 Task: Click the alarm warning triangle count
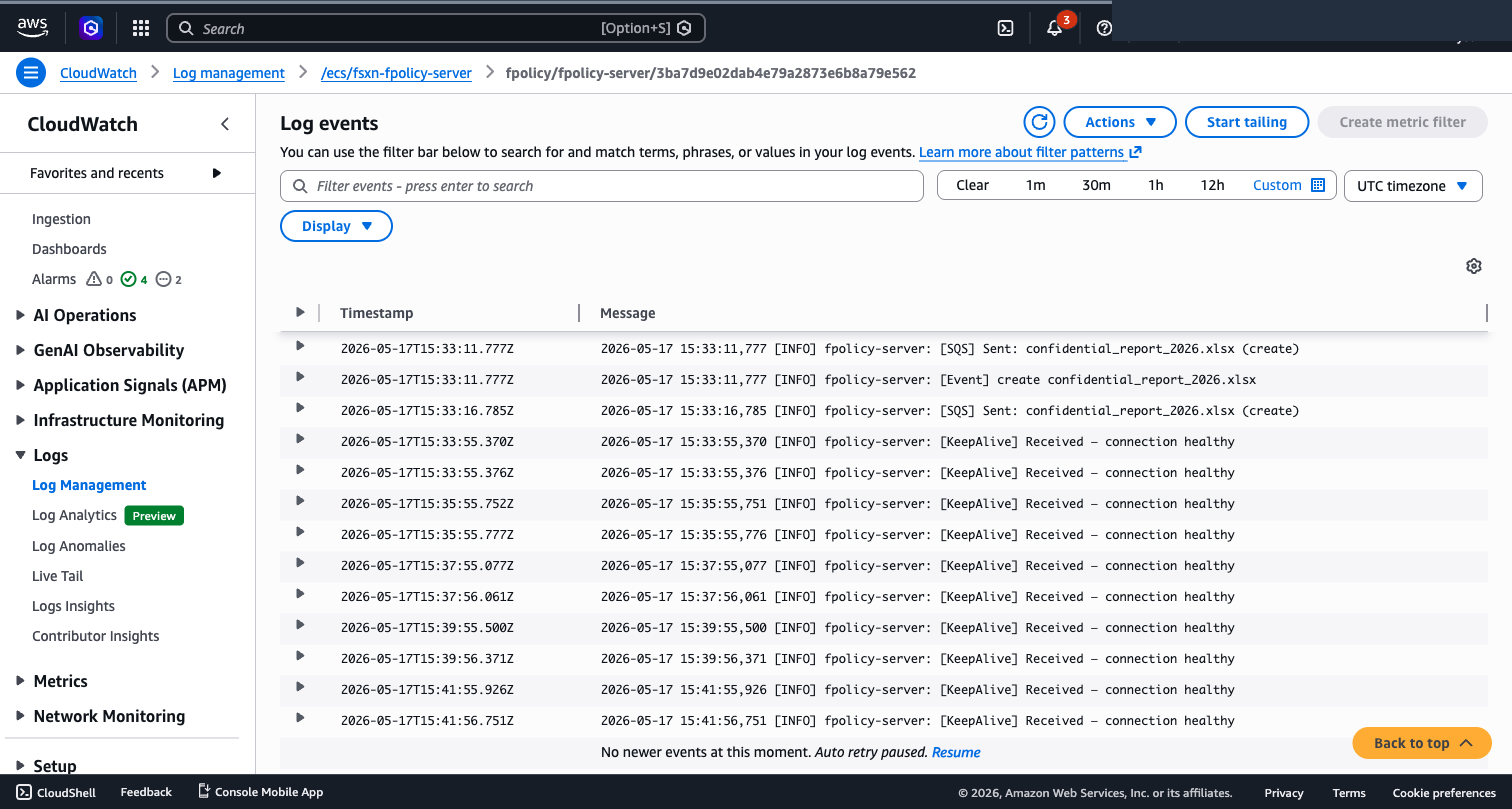click(99, 279)
